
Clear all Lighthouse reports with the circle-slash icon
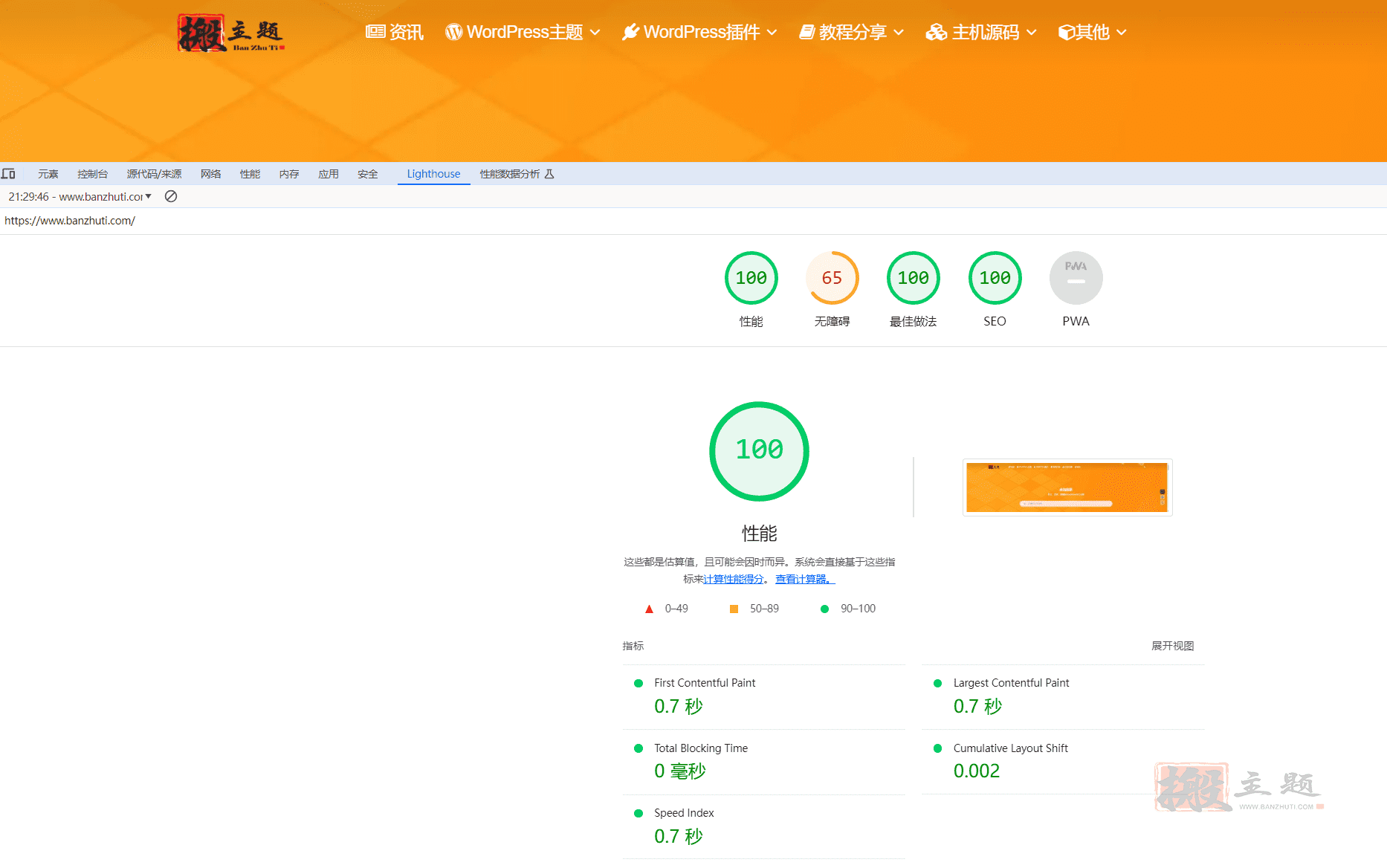tap(171, 197)
